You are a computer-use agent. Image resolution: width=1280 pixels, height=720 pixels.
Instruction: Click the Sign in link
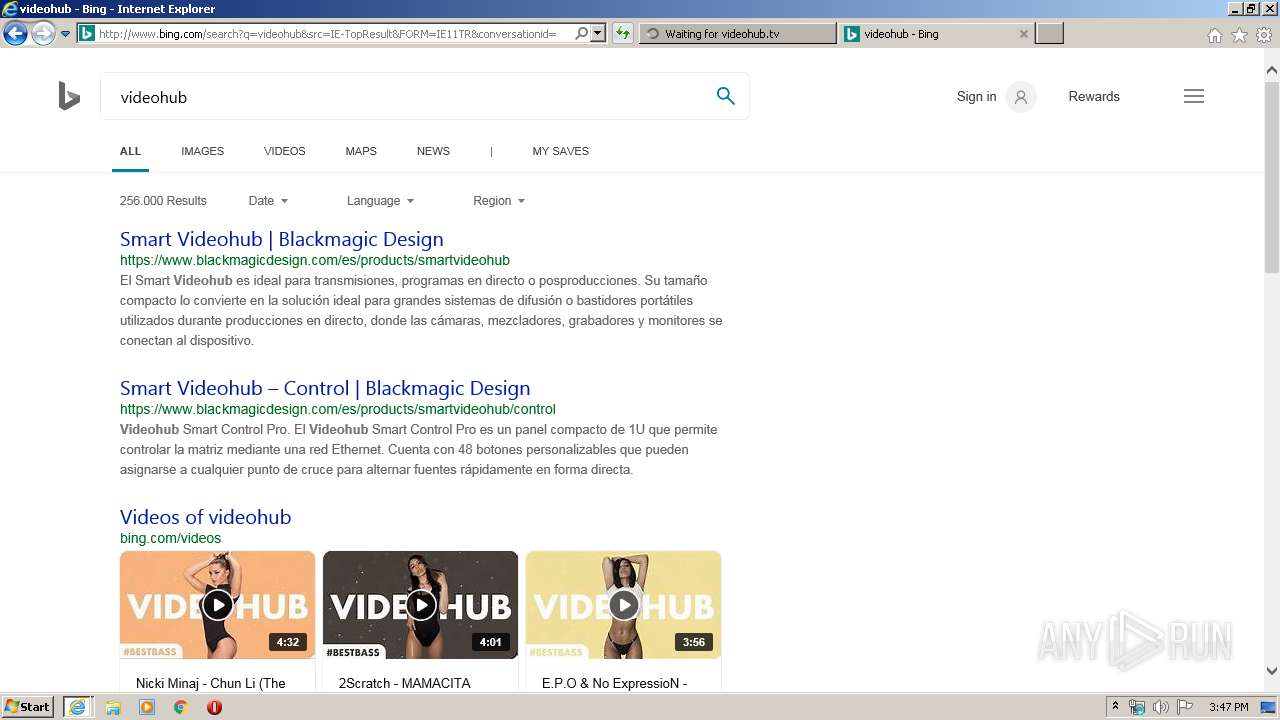coord(976,97)
